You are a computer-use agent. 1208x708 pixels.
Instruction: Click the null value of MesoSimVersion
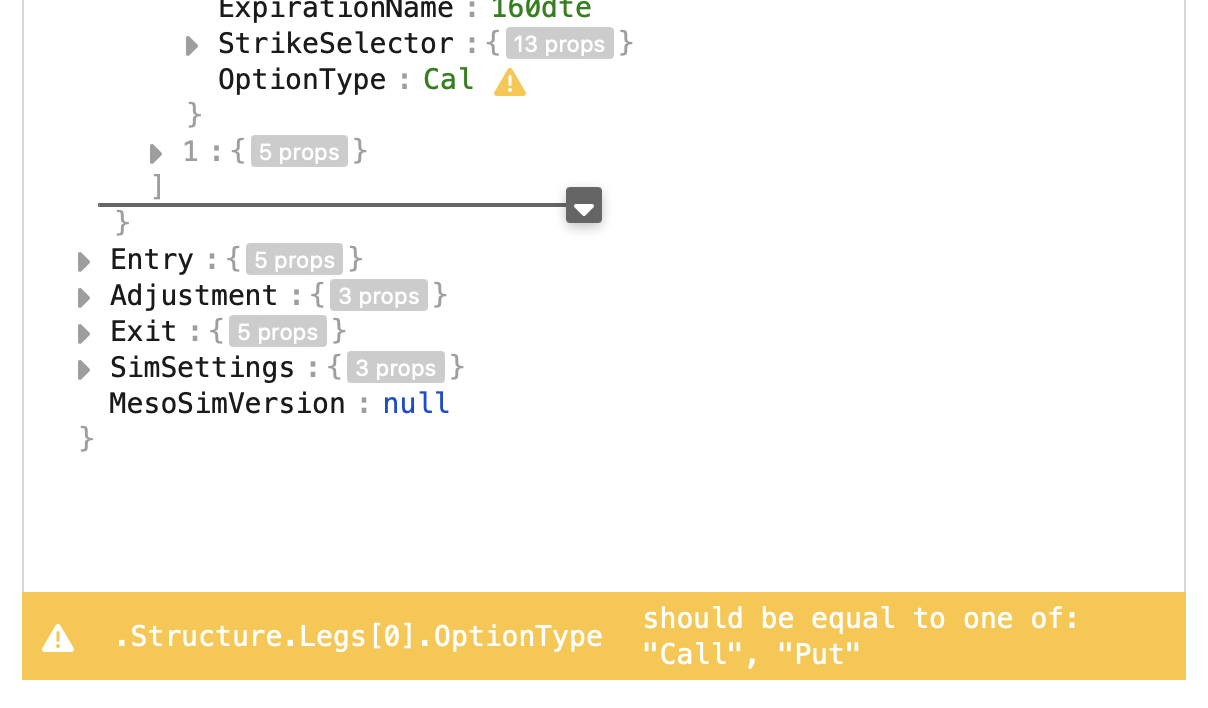(416, 404)
